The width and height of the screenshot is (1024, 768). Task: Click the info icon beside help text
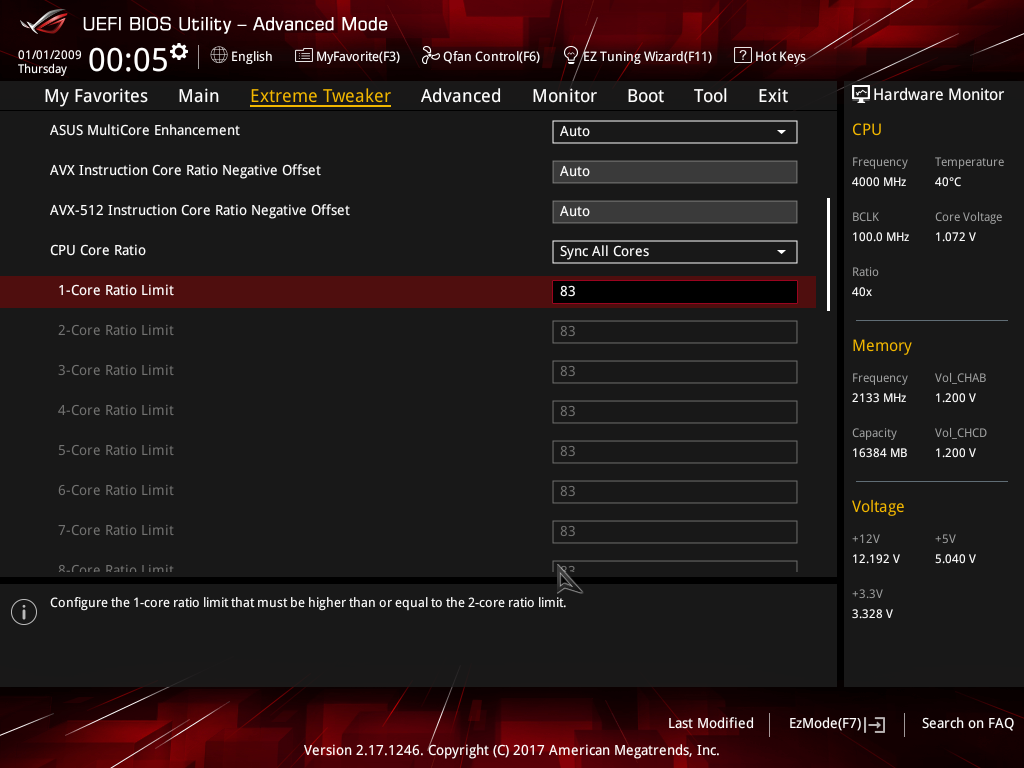click(24, 612)
